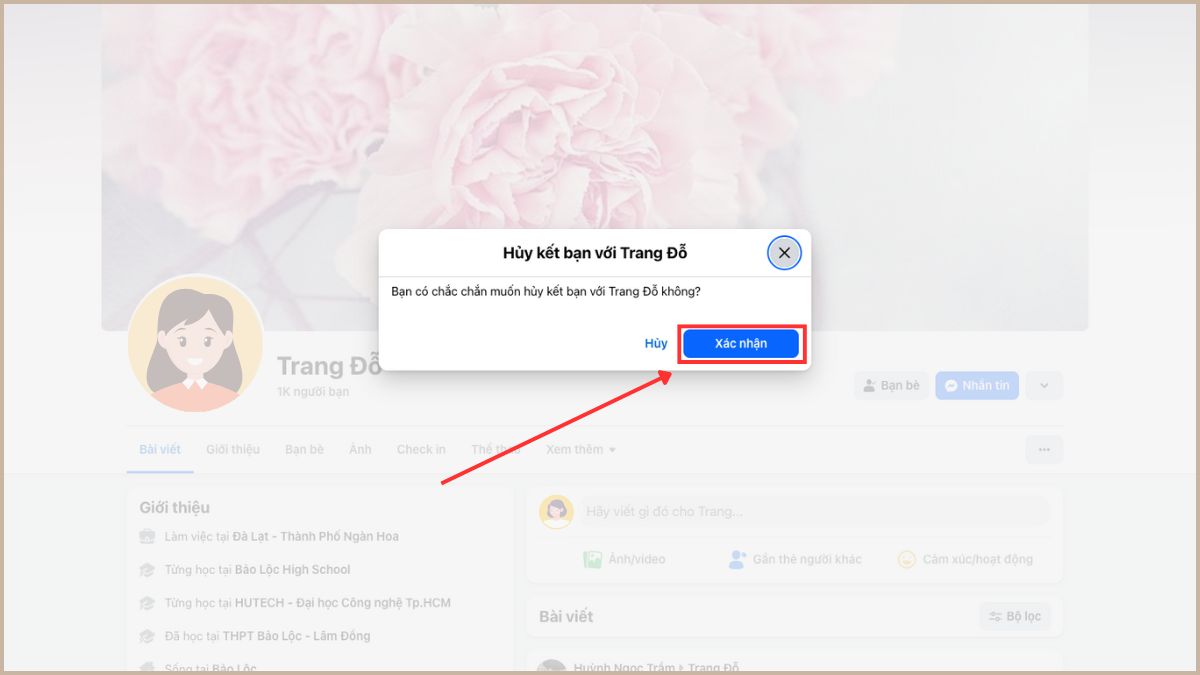
Task: Click the Giới thiệu section heading
Action: [175, 507]
